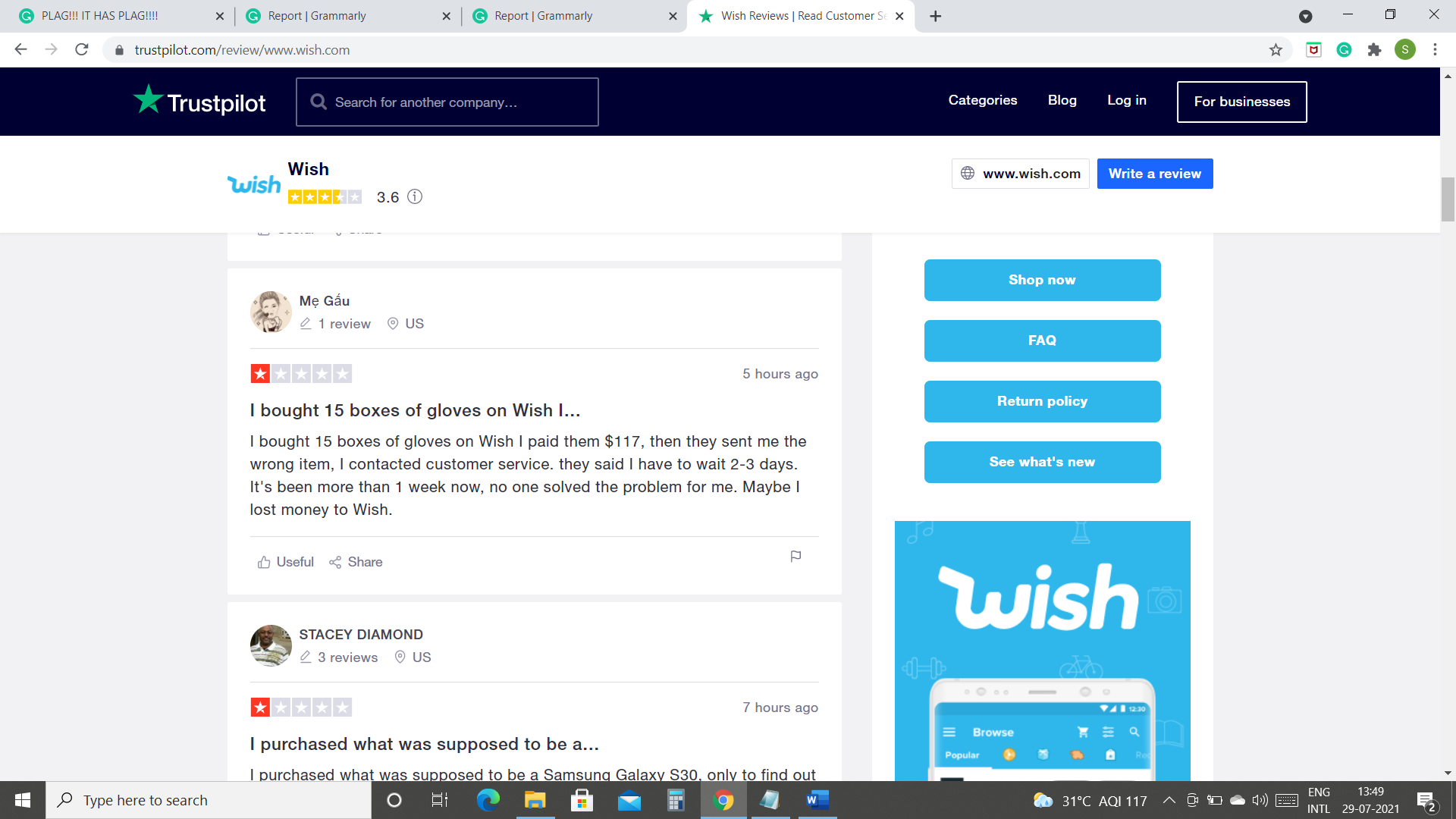
Task: Open File Explorer from taskbar
Action: [x=535, y=800]
